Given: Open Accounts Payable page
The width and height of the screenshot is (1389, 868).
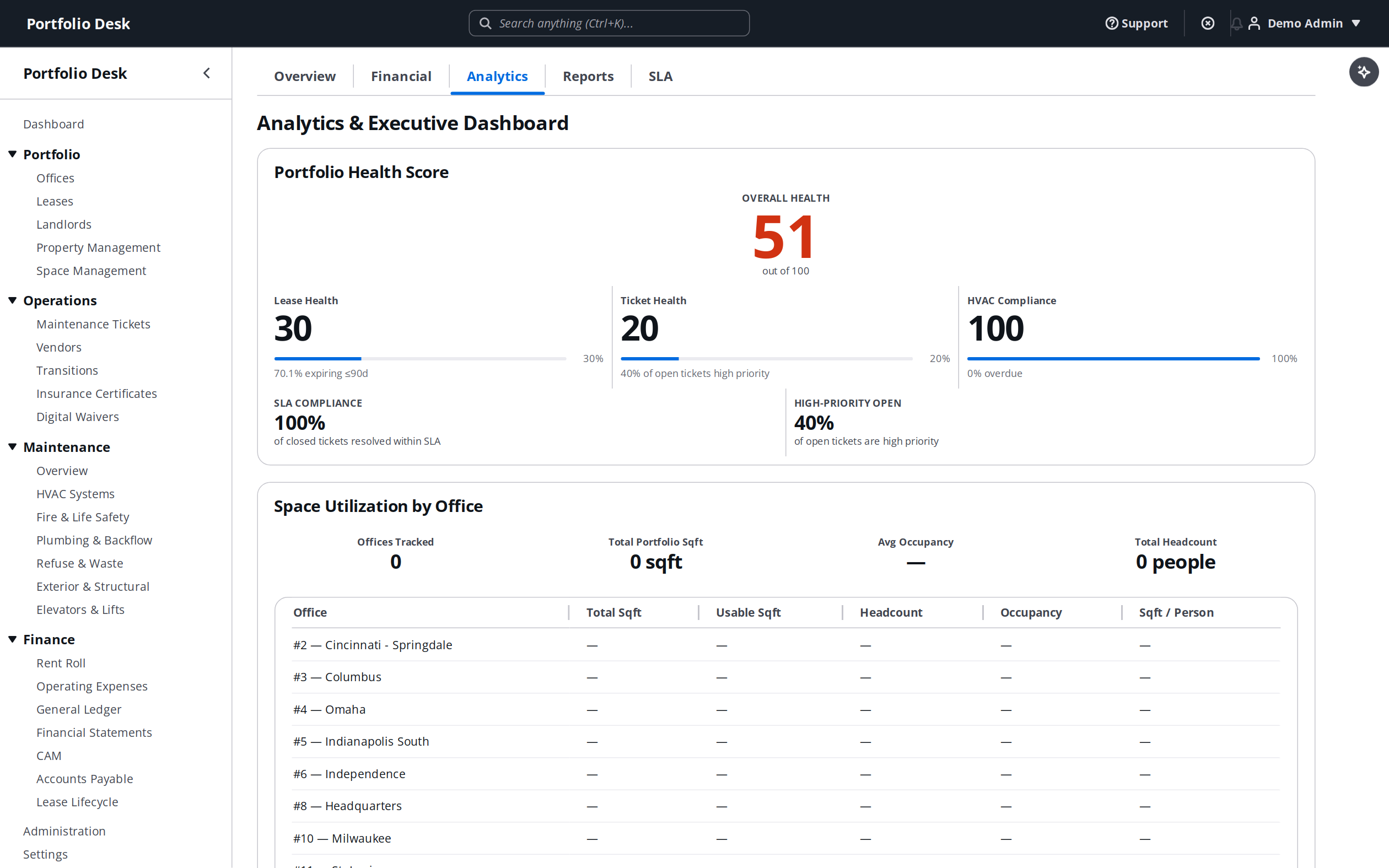Looking at the screenshot, I should (84, 778).
